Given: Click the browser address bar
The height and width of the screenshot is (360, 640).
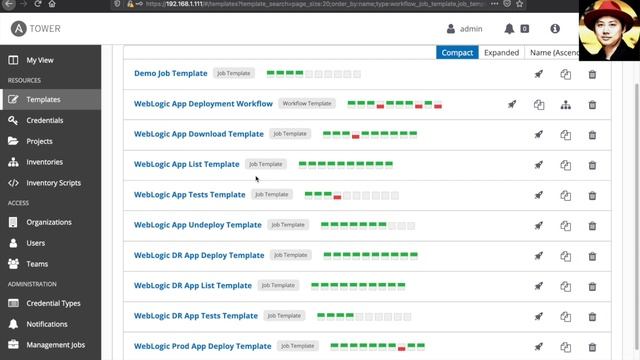Looking at the screenshot, I should (314, 4).
